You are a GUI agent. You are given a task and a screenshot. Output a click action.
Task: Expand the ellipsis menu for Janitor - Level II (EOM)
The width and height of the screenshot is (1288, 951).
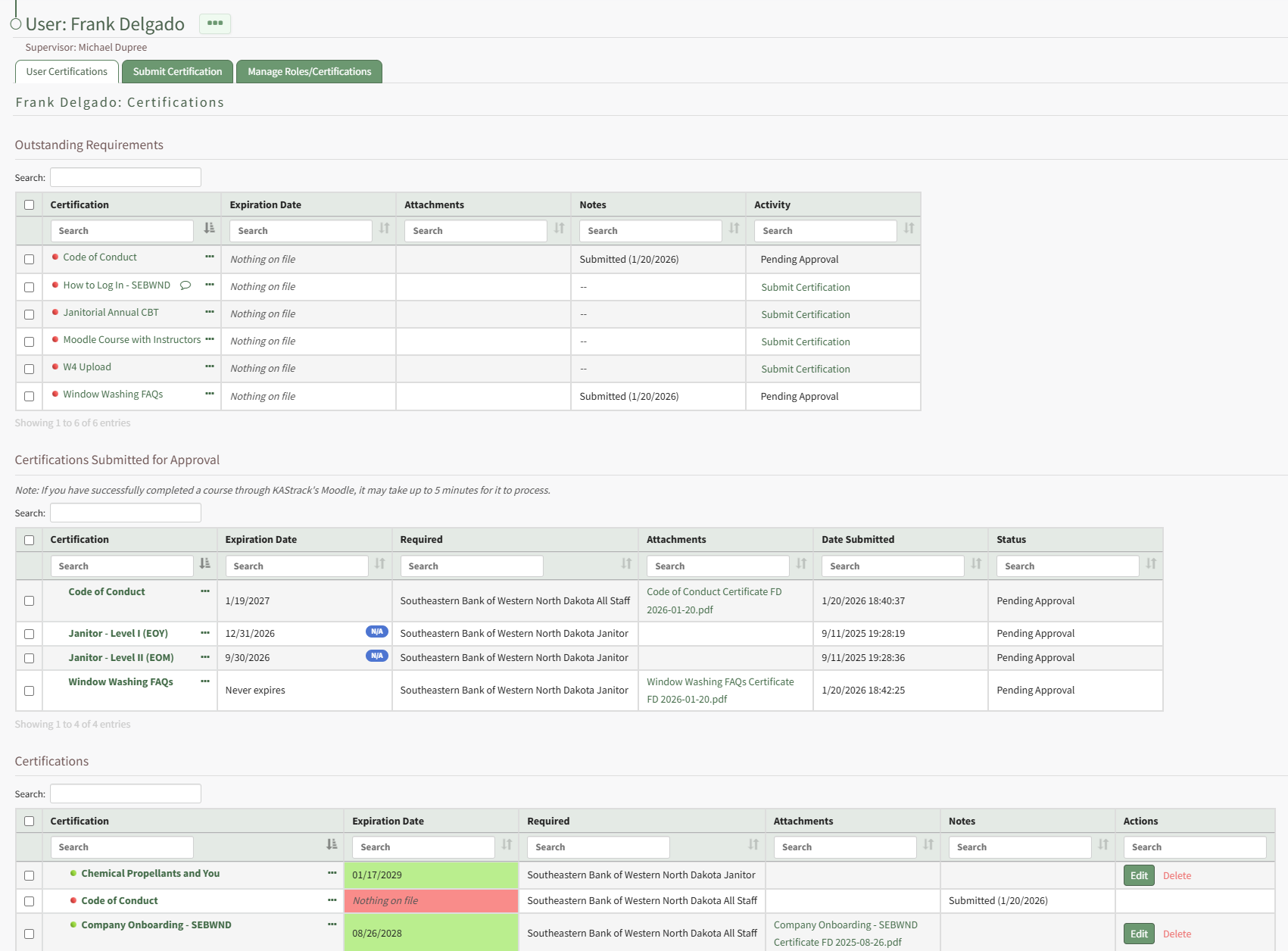(205, 657)
